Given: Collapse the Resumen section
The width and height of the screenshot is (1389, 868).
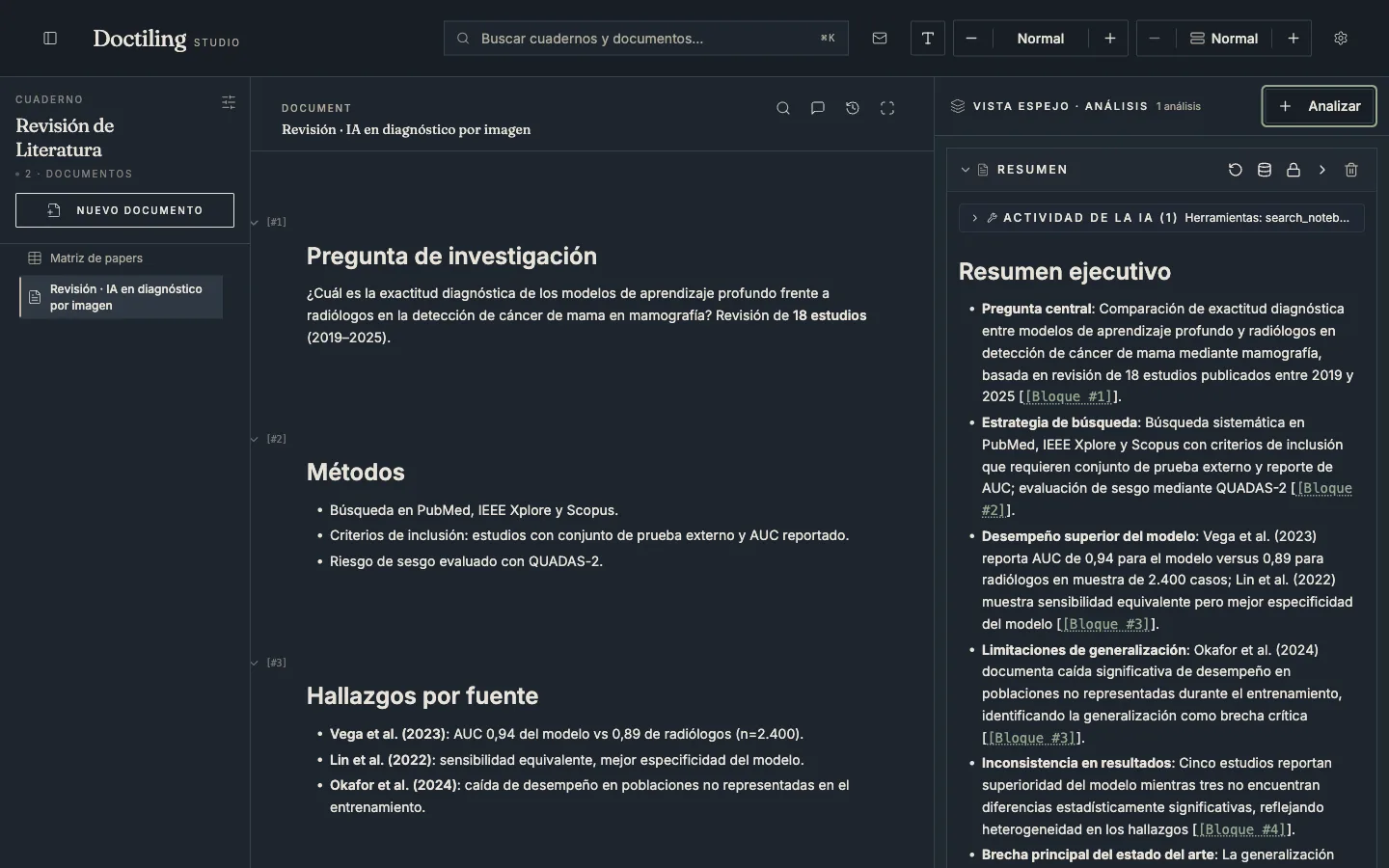Looking at the screenshot, I should (x=965, y=170).
